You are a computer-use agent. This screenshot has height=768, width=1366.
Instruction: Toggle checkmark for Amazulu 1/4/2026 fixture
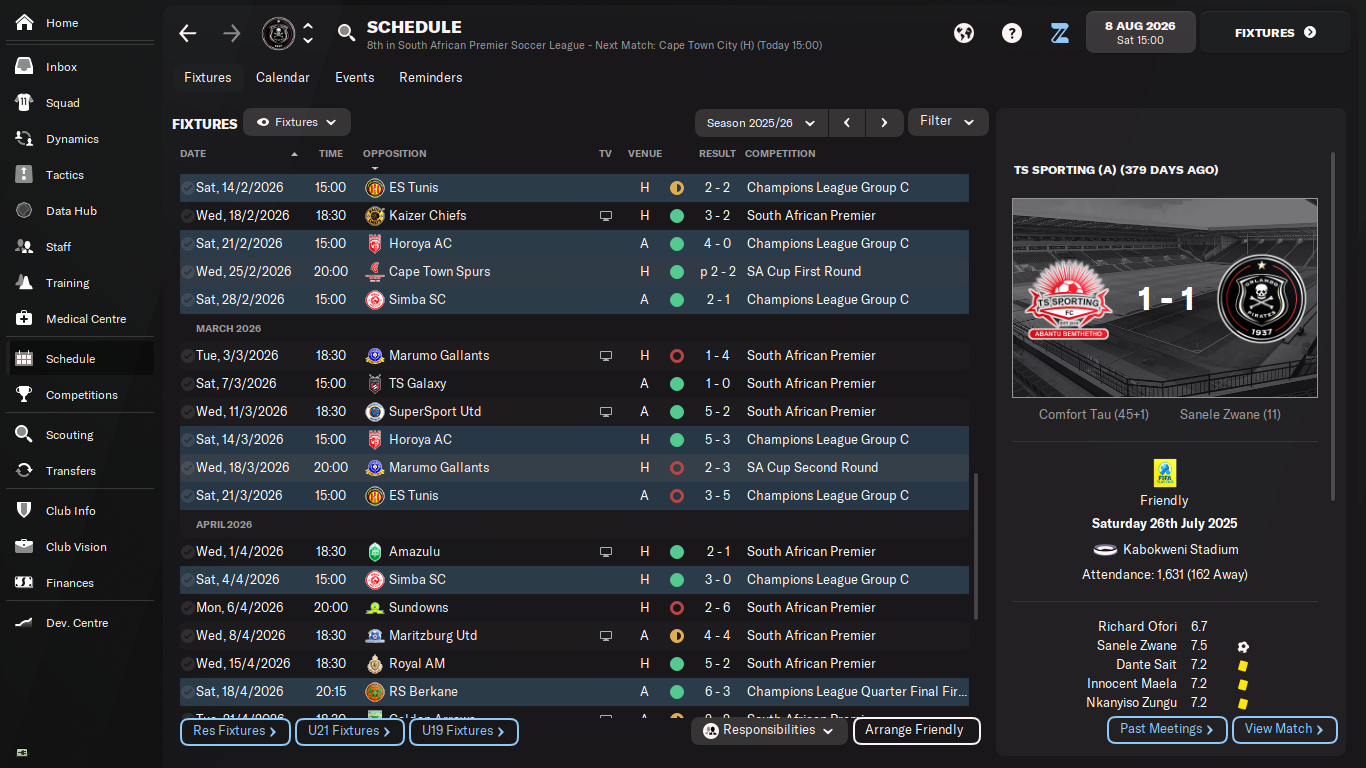click(x=187, y=552)
